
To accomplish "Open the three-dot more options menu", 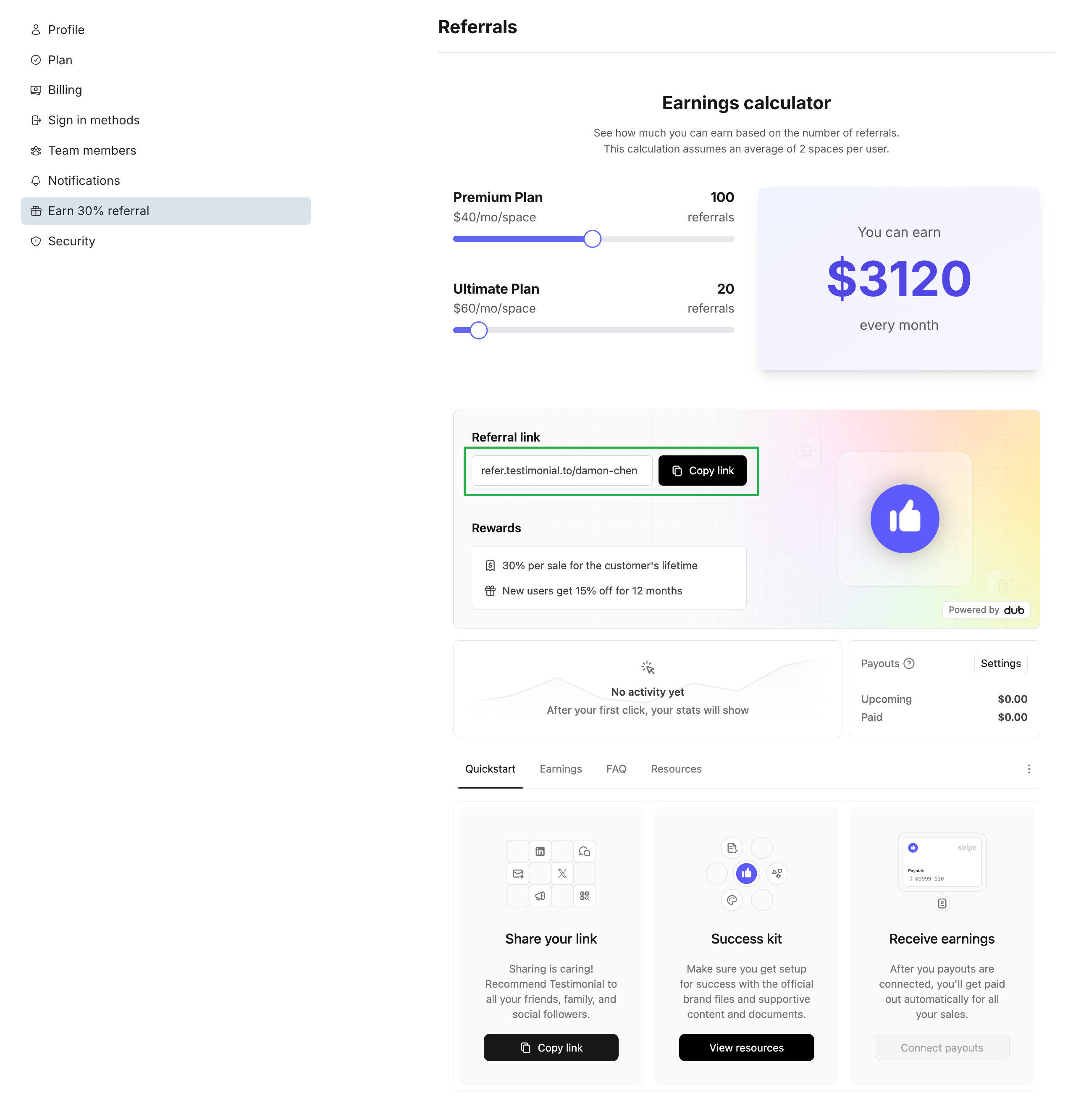I will point(1029,769).
